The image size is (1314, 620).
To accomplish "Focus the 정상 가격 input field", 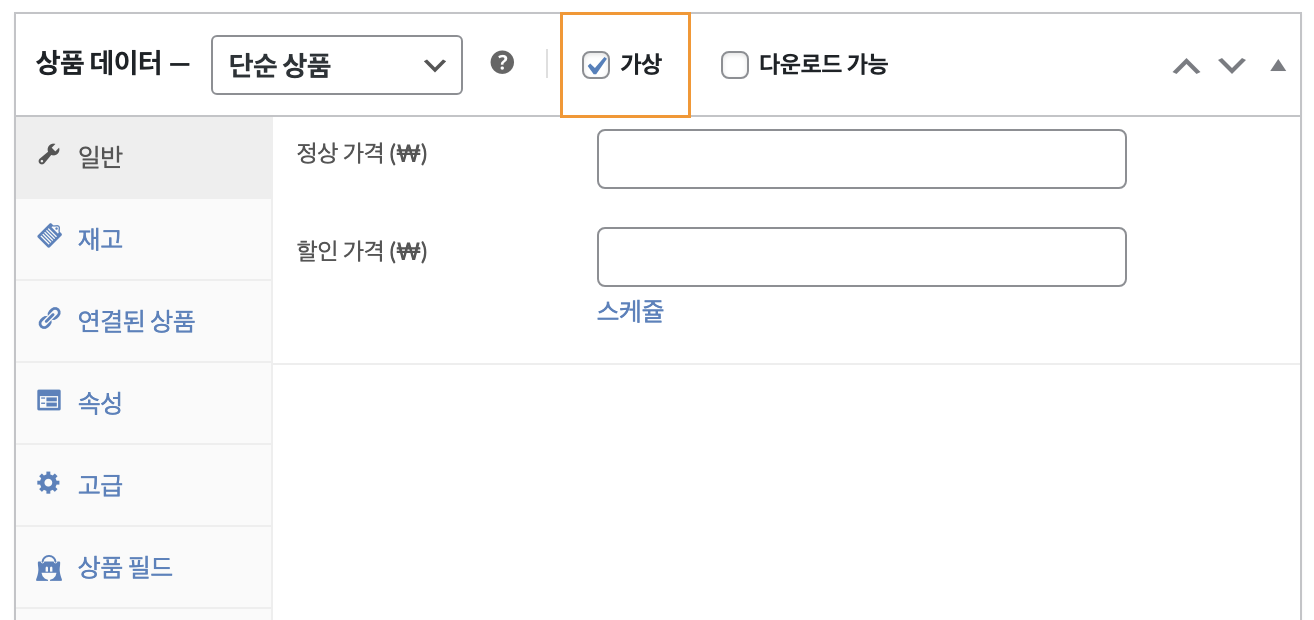I will click(862, 159).
